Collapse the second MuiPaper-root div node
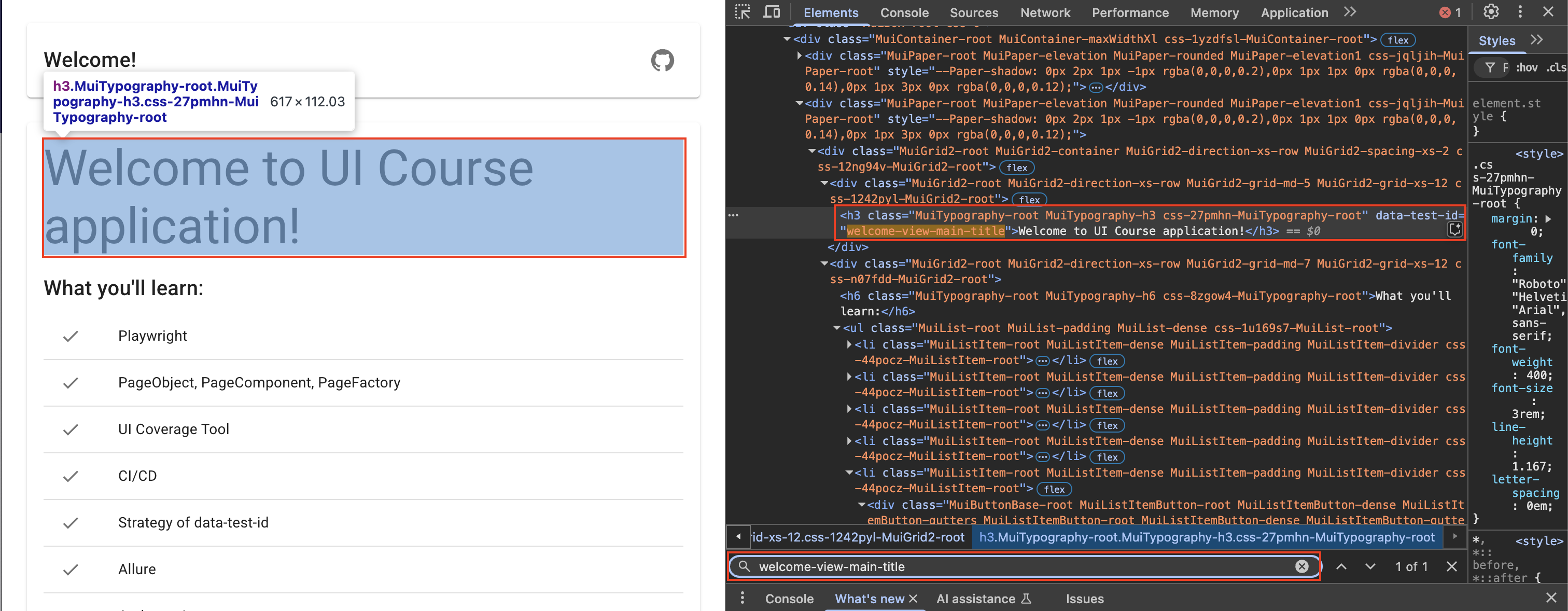Image resolution: width=1568 pixels, height=611 pixels. click(x=799, y=104)
